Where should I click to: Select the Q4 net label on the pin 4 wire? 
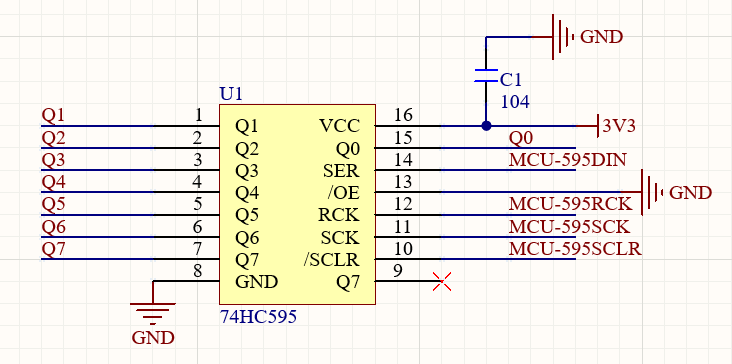point(53,182)
